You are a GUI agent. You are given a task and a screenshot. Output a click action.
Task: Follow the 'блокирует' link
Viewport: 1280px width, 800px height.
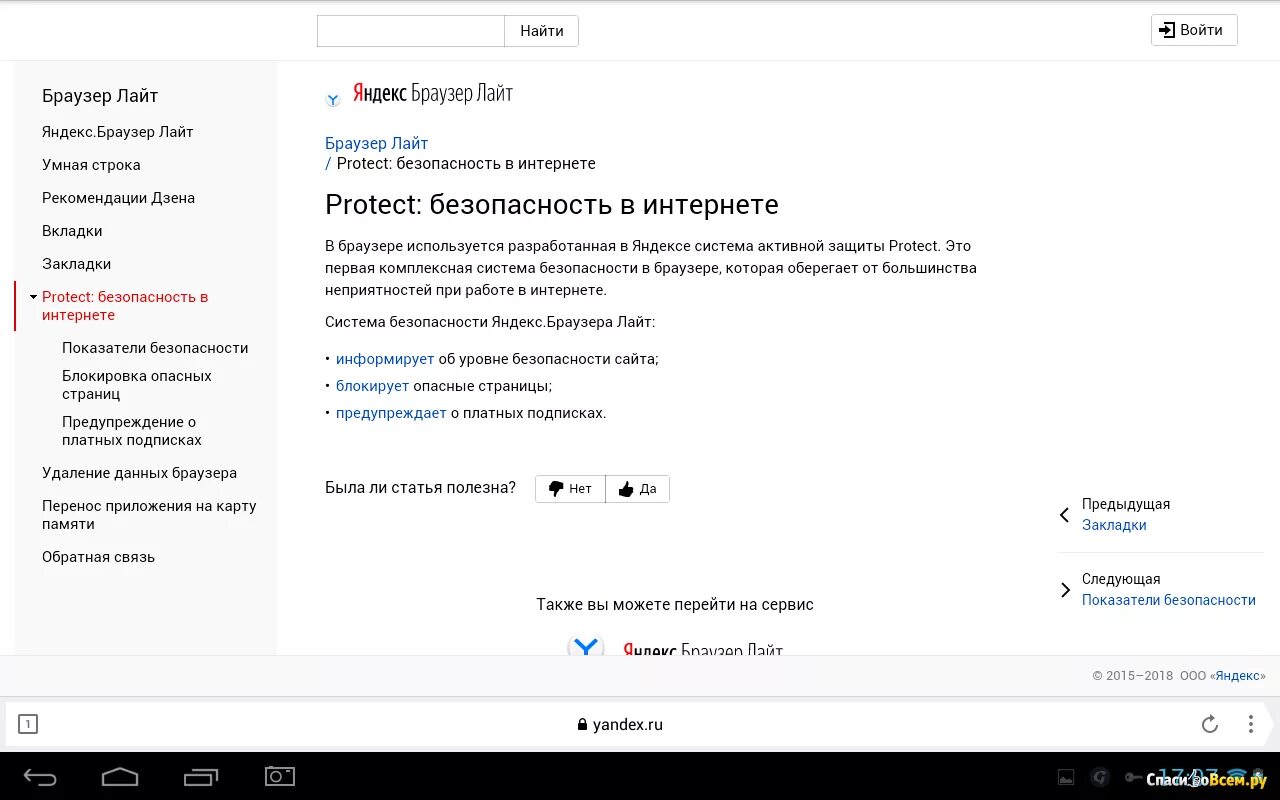[x=372, y=386]
